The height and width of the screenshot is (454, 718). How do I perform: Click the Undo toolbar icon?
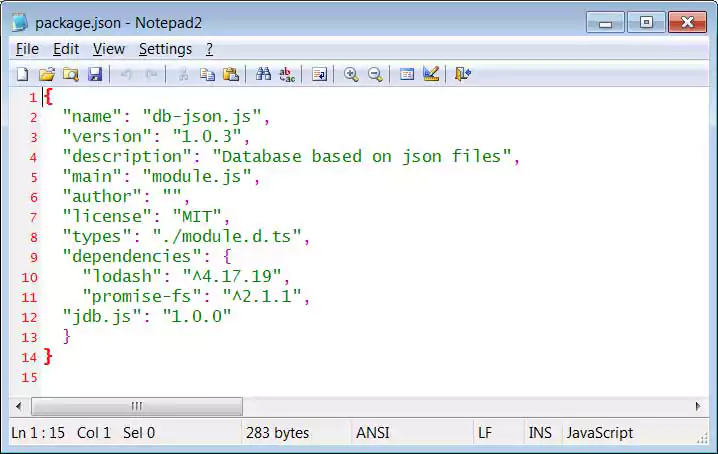tap(126, 74)
